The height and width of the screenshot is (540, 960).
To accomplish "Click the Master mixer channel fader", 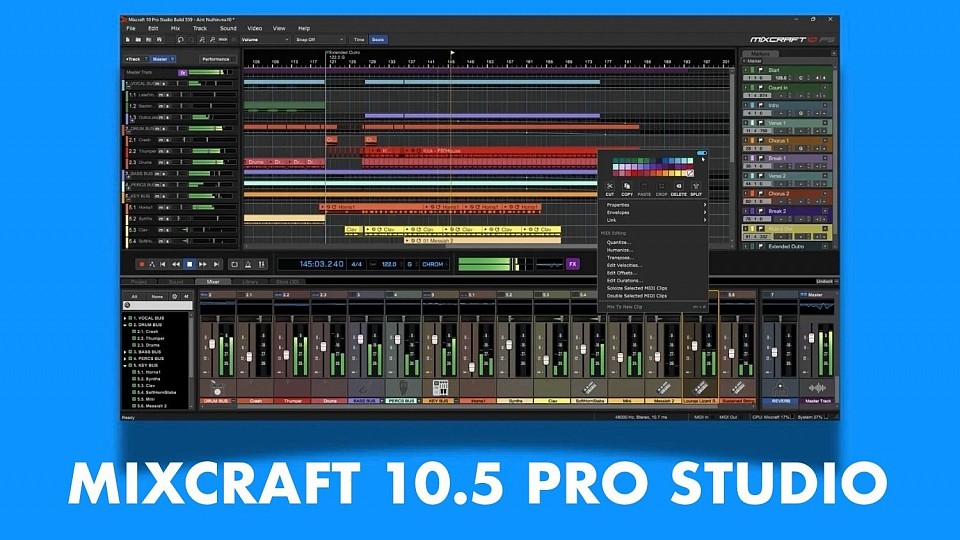I will click(x=812, y=338).
